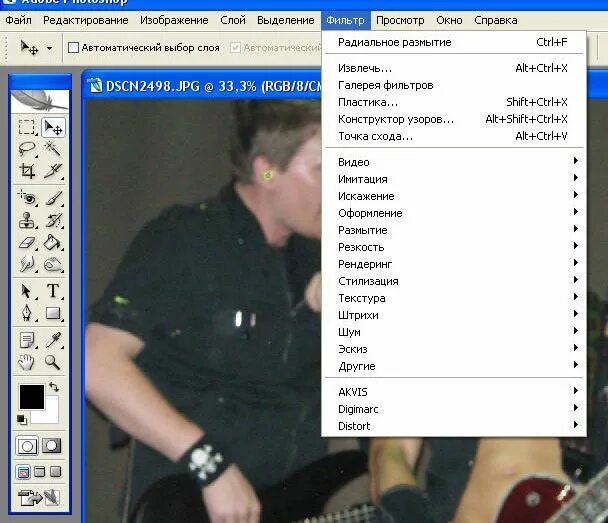Open the Просмотр menu

coord(400,20)
